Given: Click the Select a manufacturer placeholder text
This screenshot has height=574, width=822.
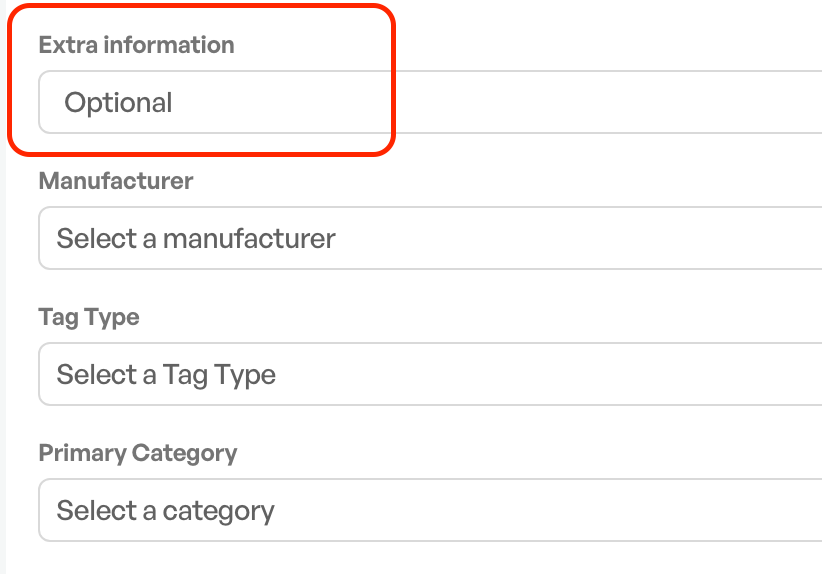Looking at the screenshot, I should coord(196,239).
